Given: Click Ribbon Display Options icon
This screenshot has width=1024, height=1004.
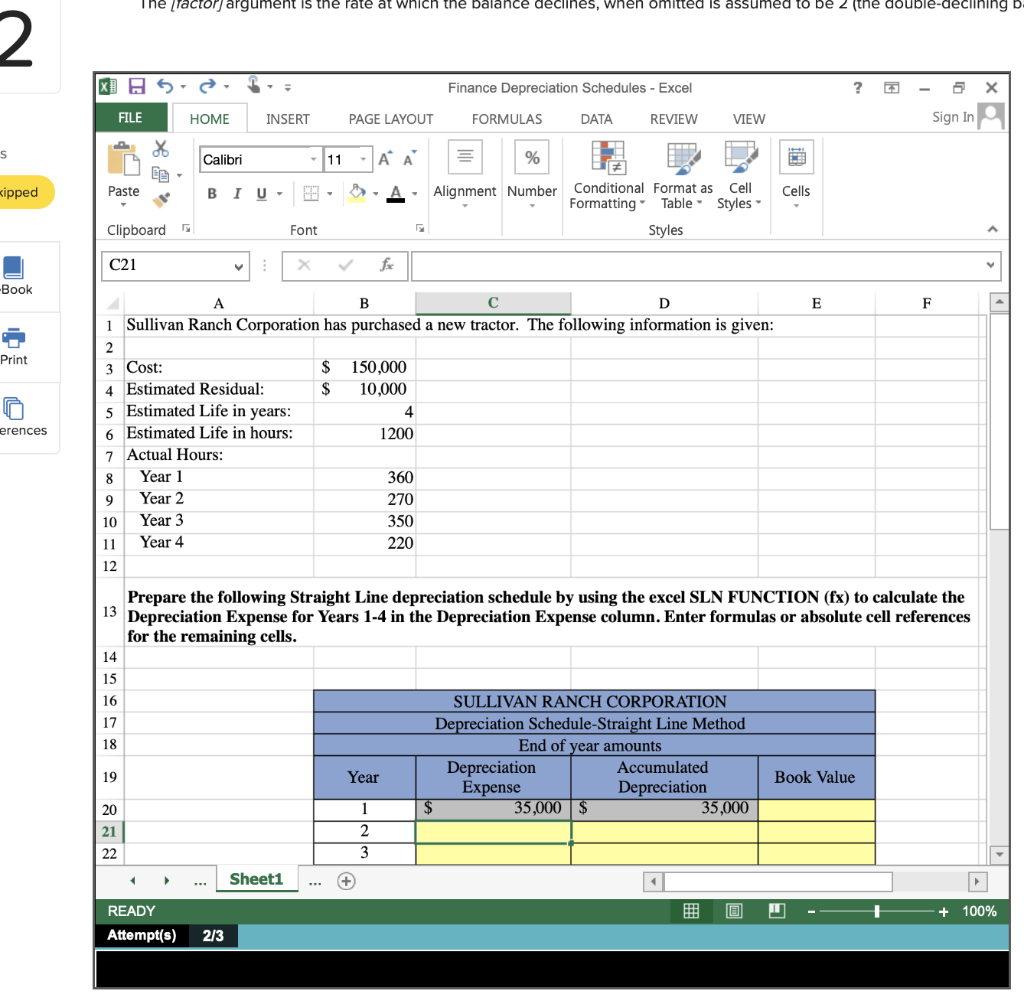Looking at the screenshot, I should pos(891,88).
